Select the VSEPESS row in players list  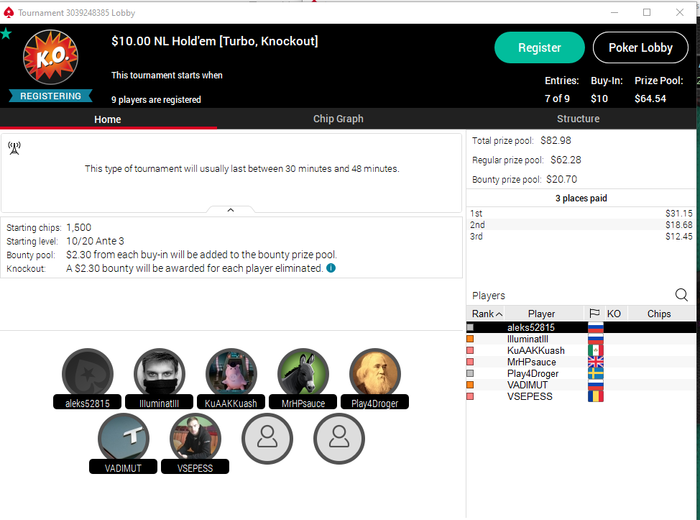pyautogui.click(x=580, y=396)
